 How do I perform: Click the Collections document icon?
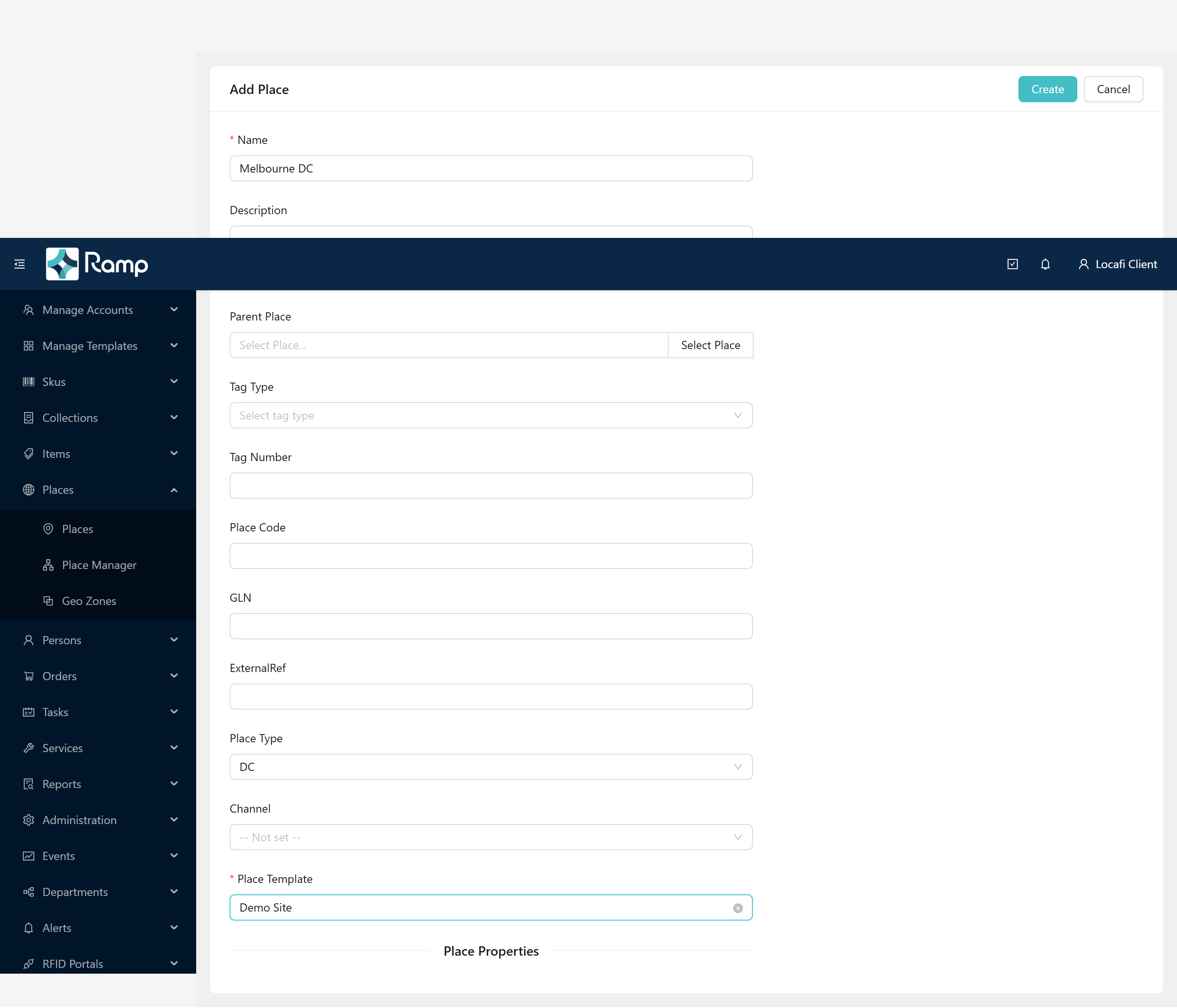pos(28,418)
